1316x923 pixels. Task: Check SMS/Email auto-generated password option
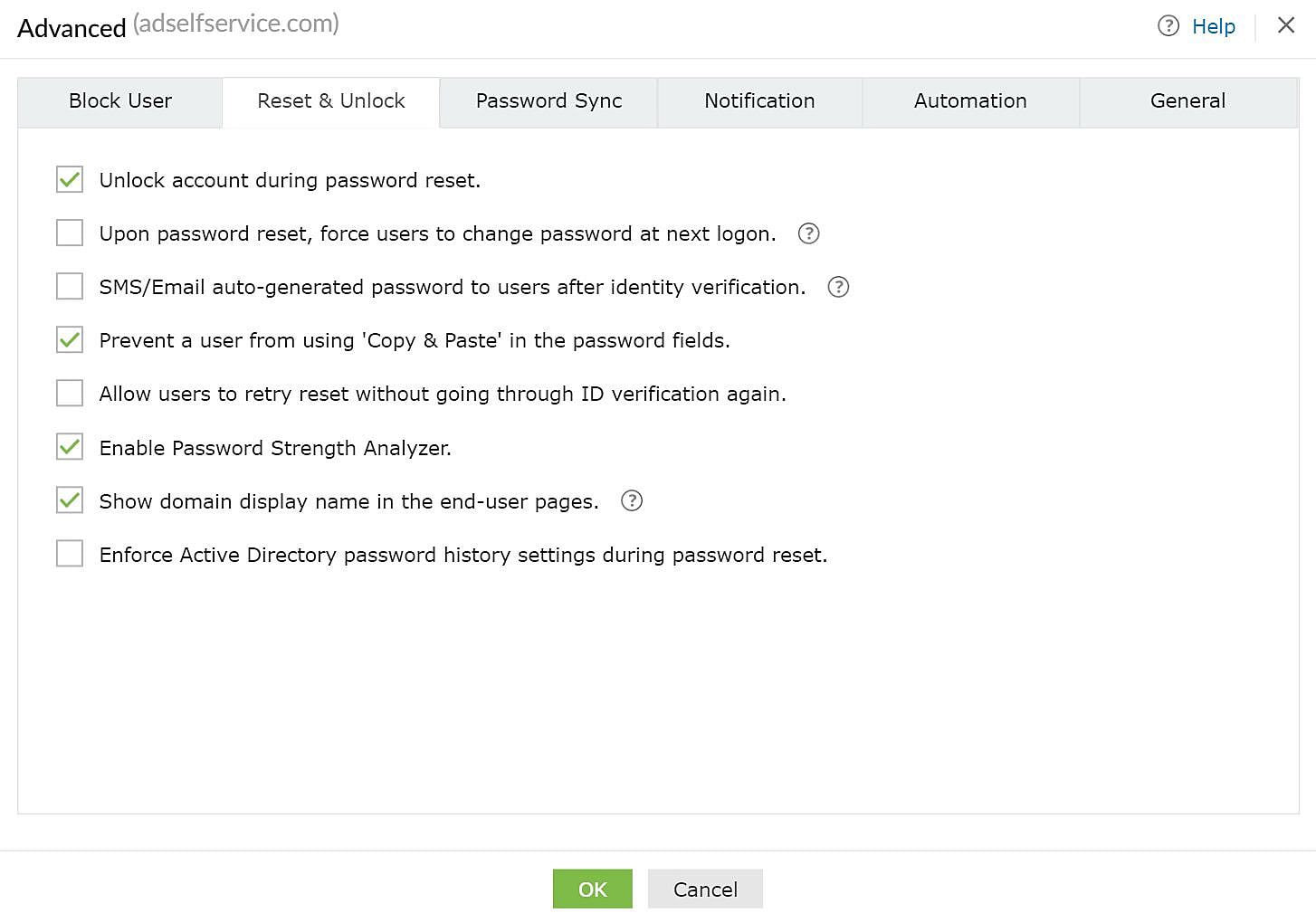point(70,286)
